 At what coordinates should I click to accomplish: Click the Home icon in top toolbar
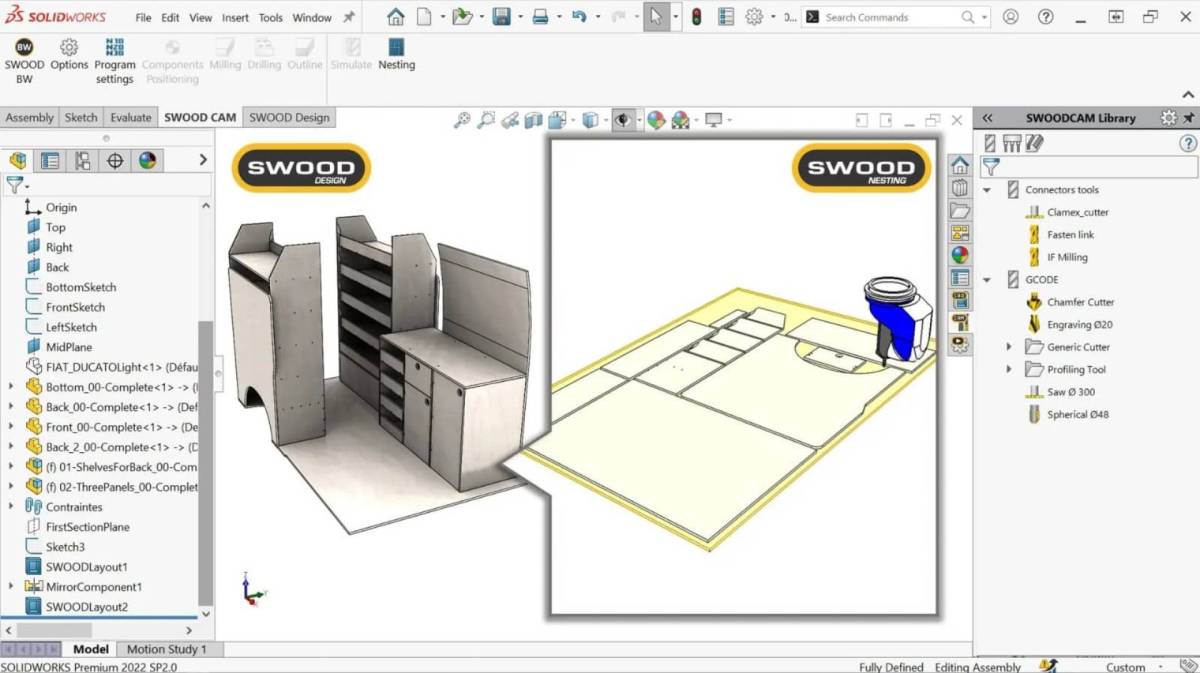[x=396, y=17]
